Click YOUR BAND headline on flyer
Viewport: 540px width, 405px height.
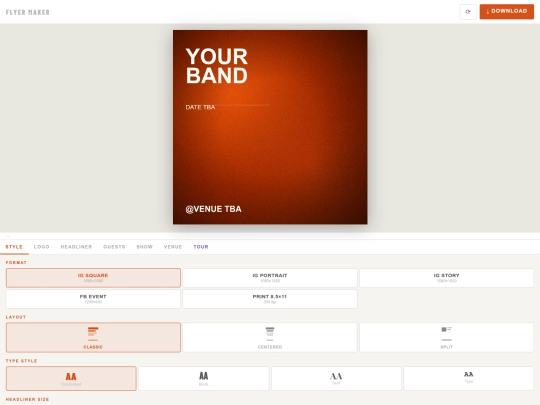tap(217, 66)
